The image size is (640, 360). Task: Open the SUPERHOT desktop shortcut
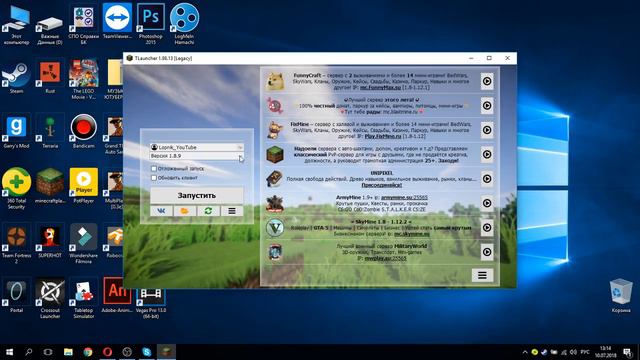[x=50, y=242]
